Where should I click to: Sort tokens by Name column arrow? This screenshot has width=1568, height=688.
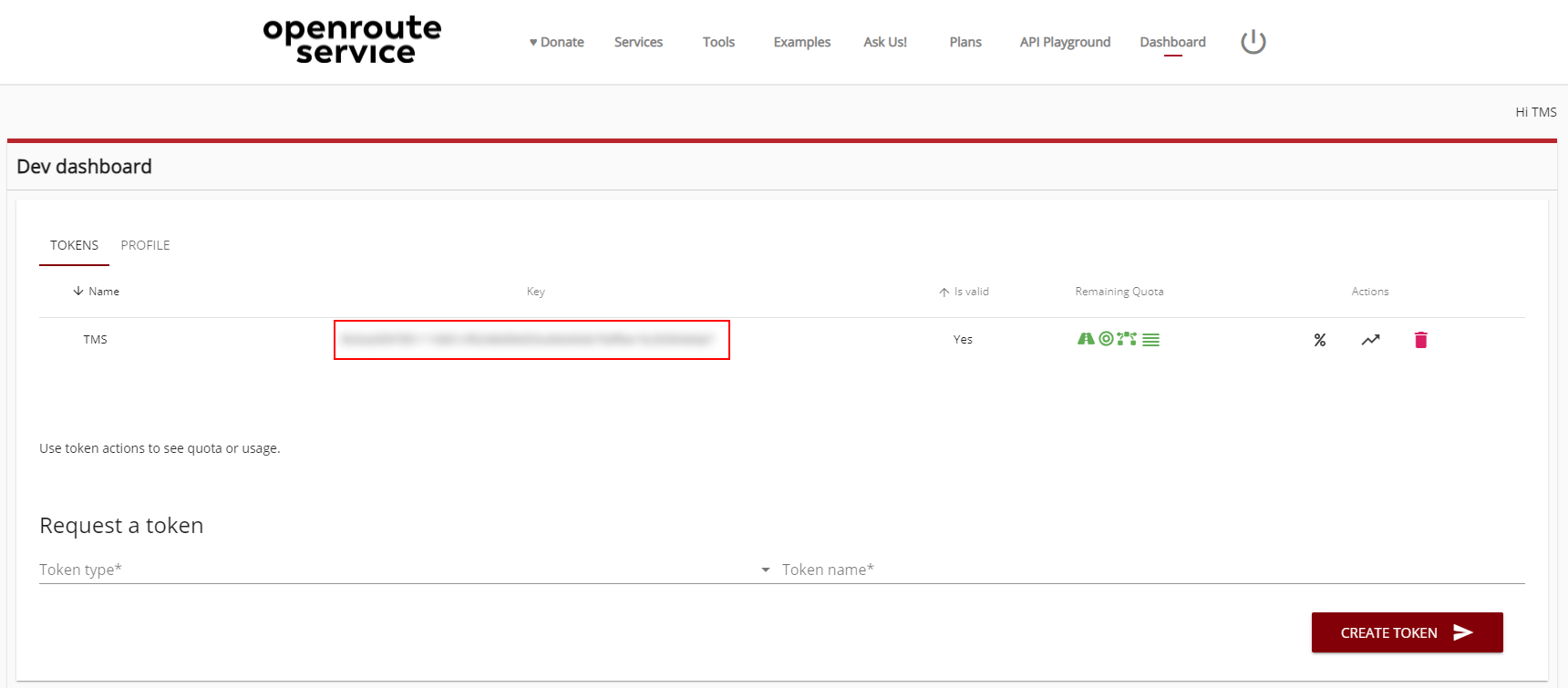tap(78, 292)
